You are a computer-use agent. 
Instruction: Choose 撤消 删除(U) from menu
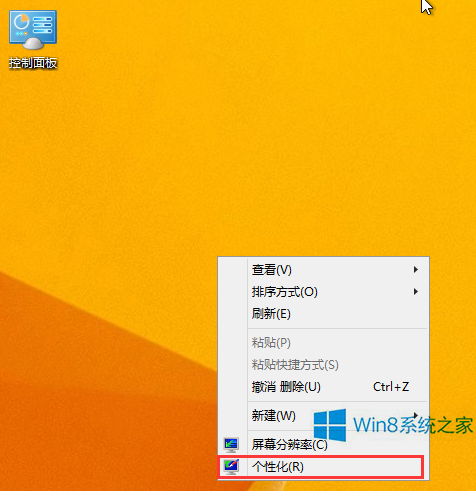323,387
